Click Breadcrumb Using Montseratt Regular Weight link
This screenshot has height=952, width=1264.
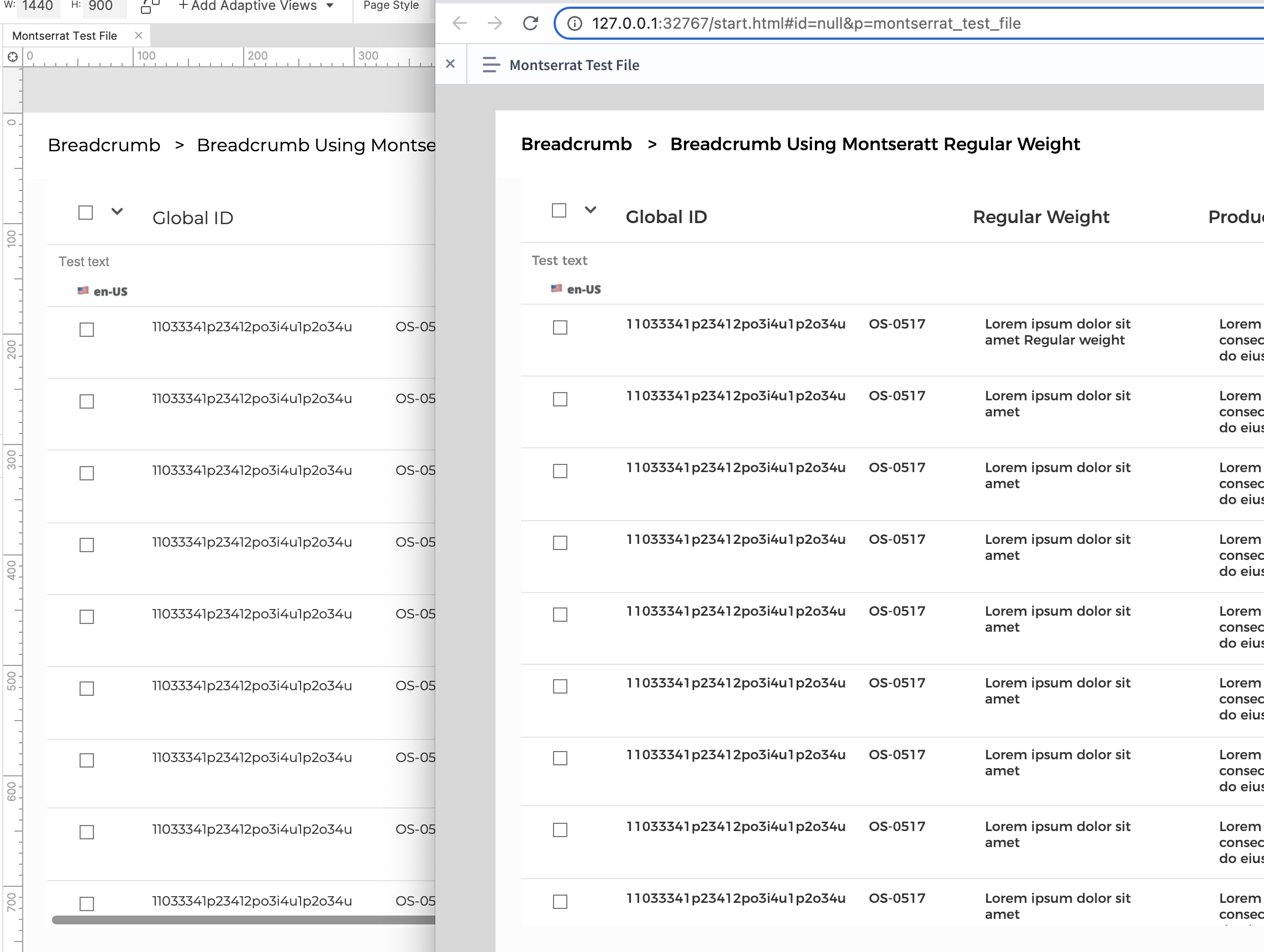[x=875, y=144]
